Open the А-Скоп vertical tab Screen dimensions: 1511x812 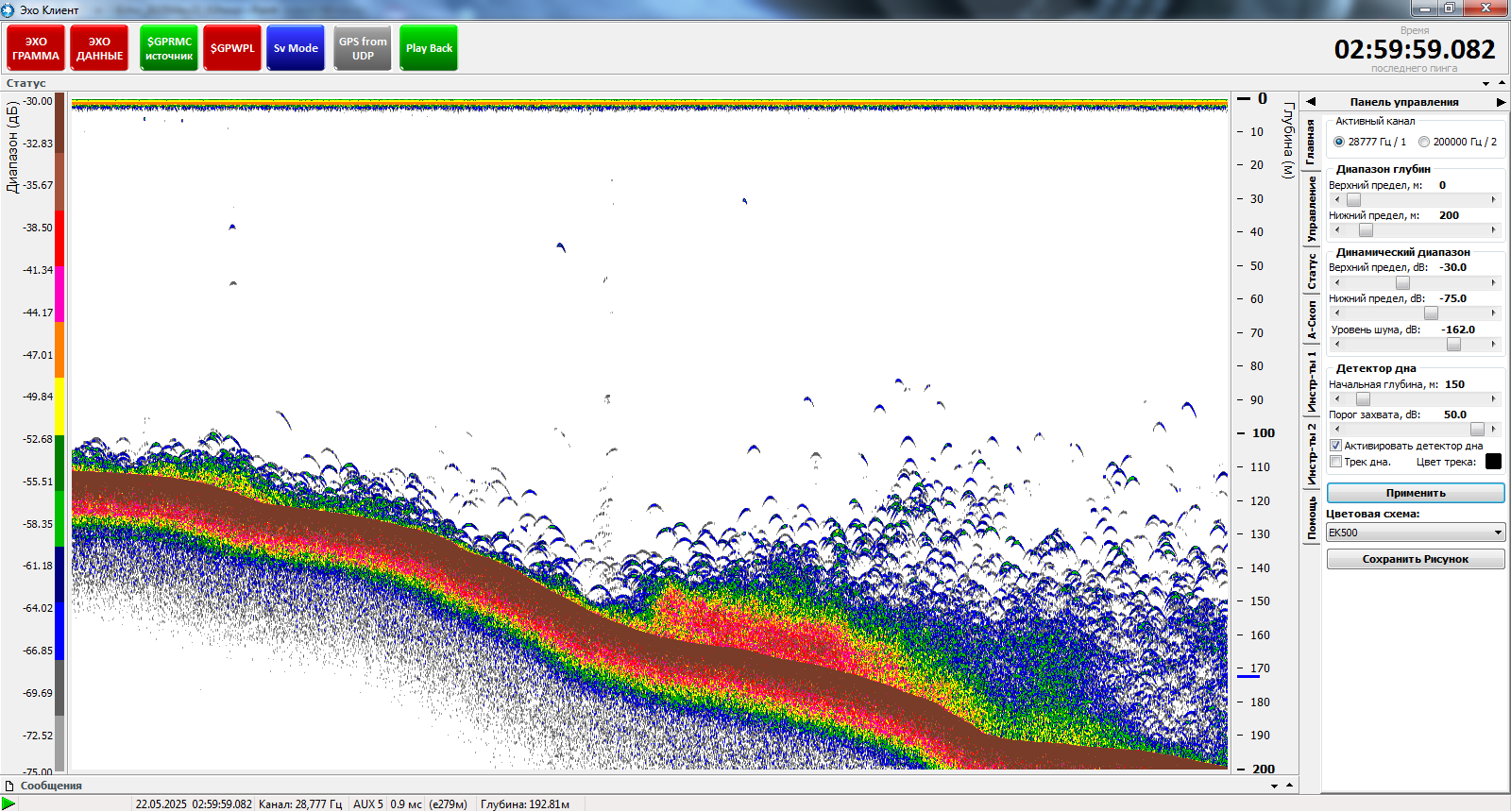(1312, 321)
